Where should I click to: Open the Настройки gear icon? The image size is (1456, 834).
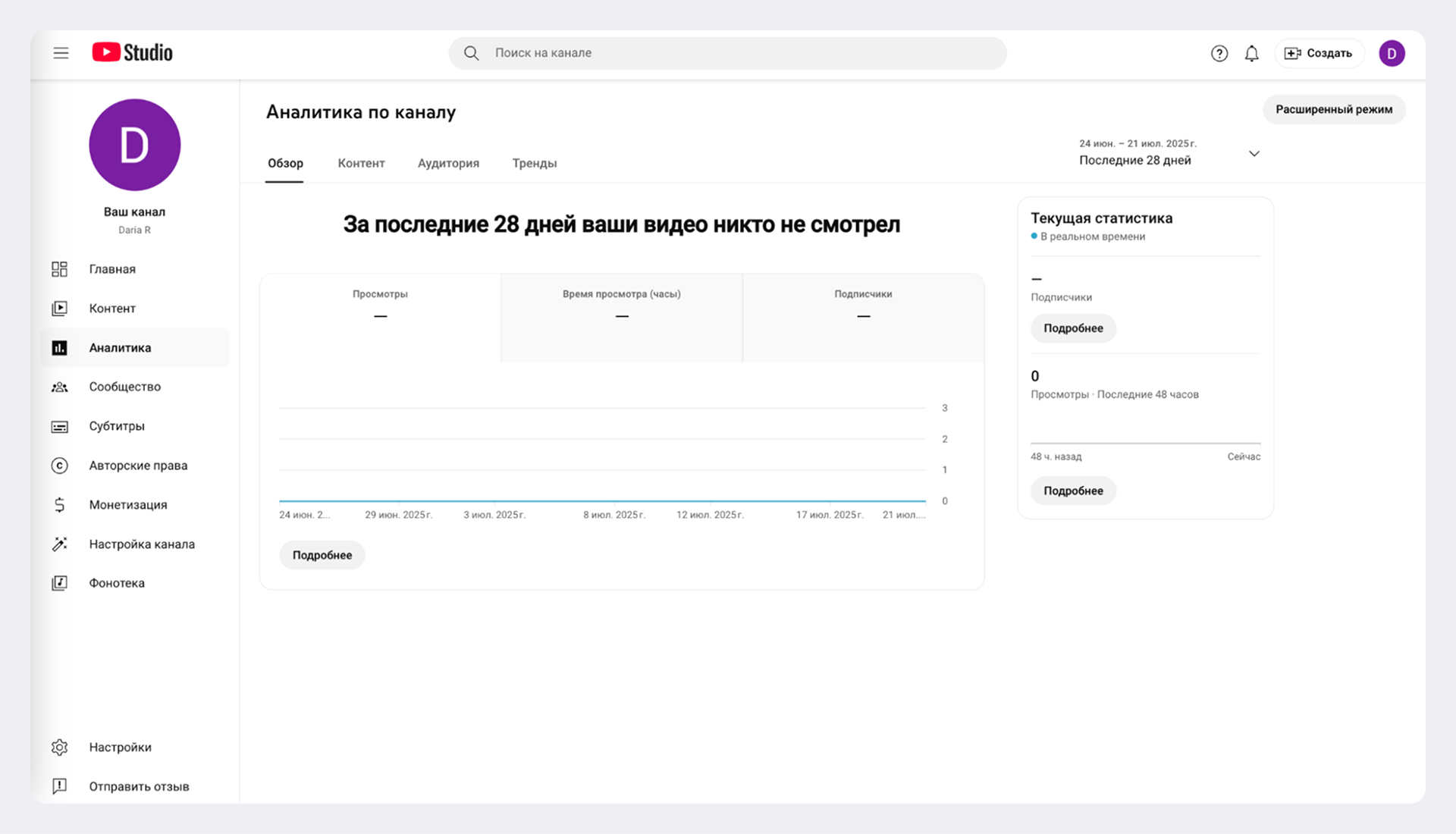click(x=60, y=748)
